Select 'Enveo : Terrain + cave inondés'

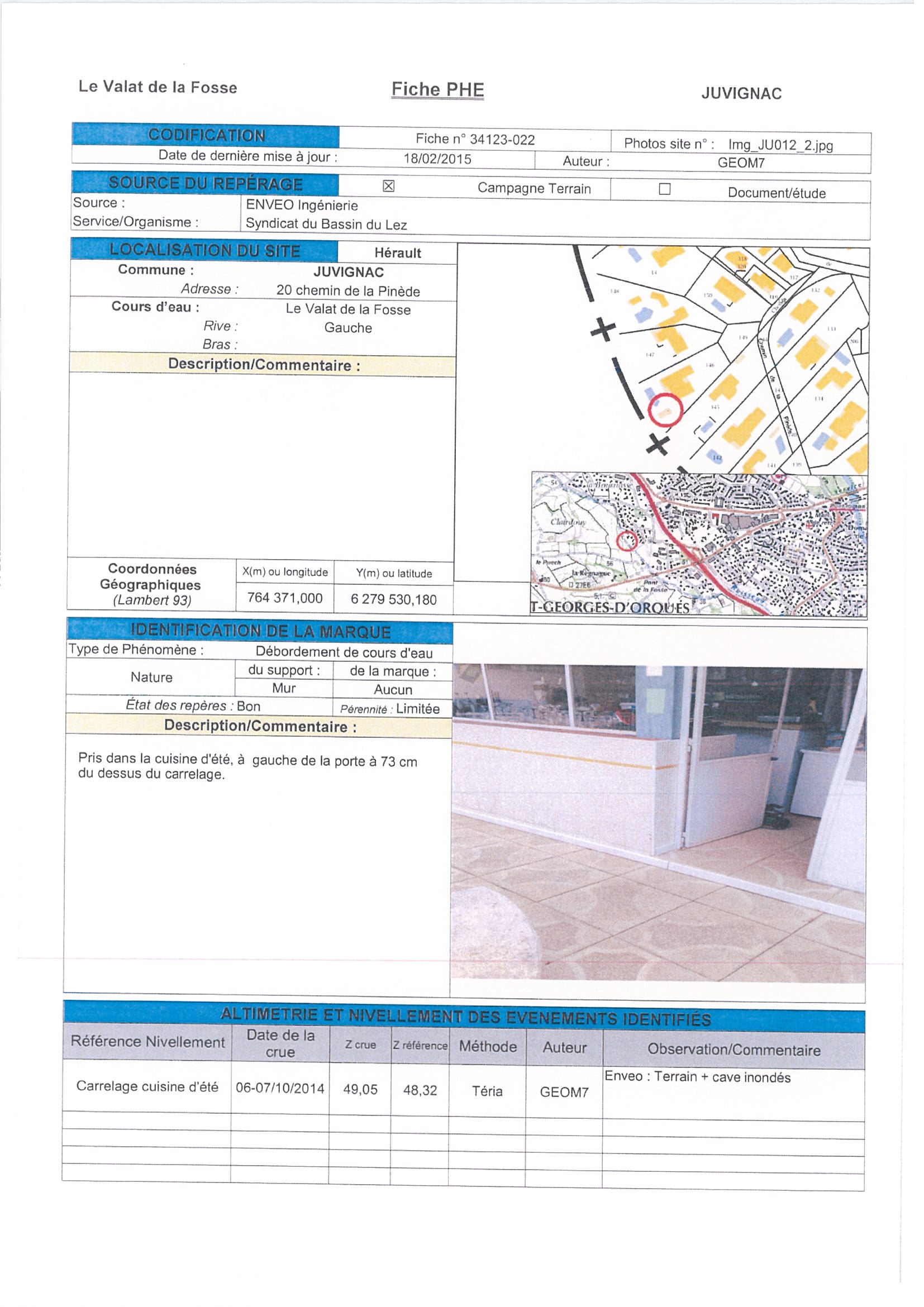pos(697,1076)
